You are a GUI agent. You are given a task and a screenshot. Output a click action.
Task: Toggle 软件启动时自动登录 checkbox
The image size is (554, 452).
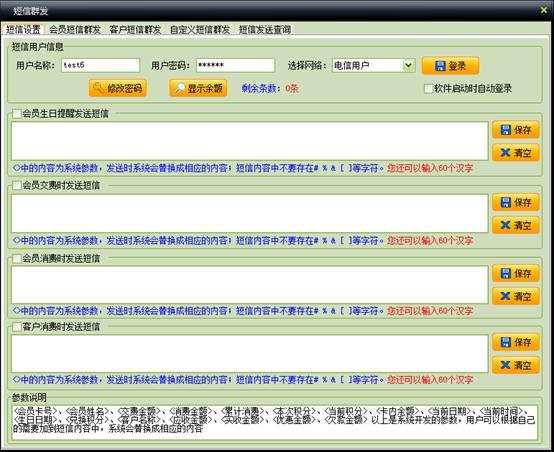[428, 88]
